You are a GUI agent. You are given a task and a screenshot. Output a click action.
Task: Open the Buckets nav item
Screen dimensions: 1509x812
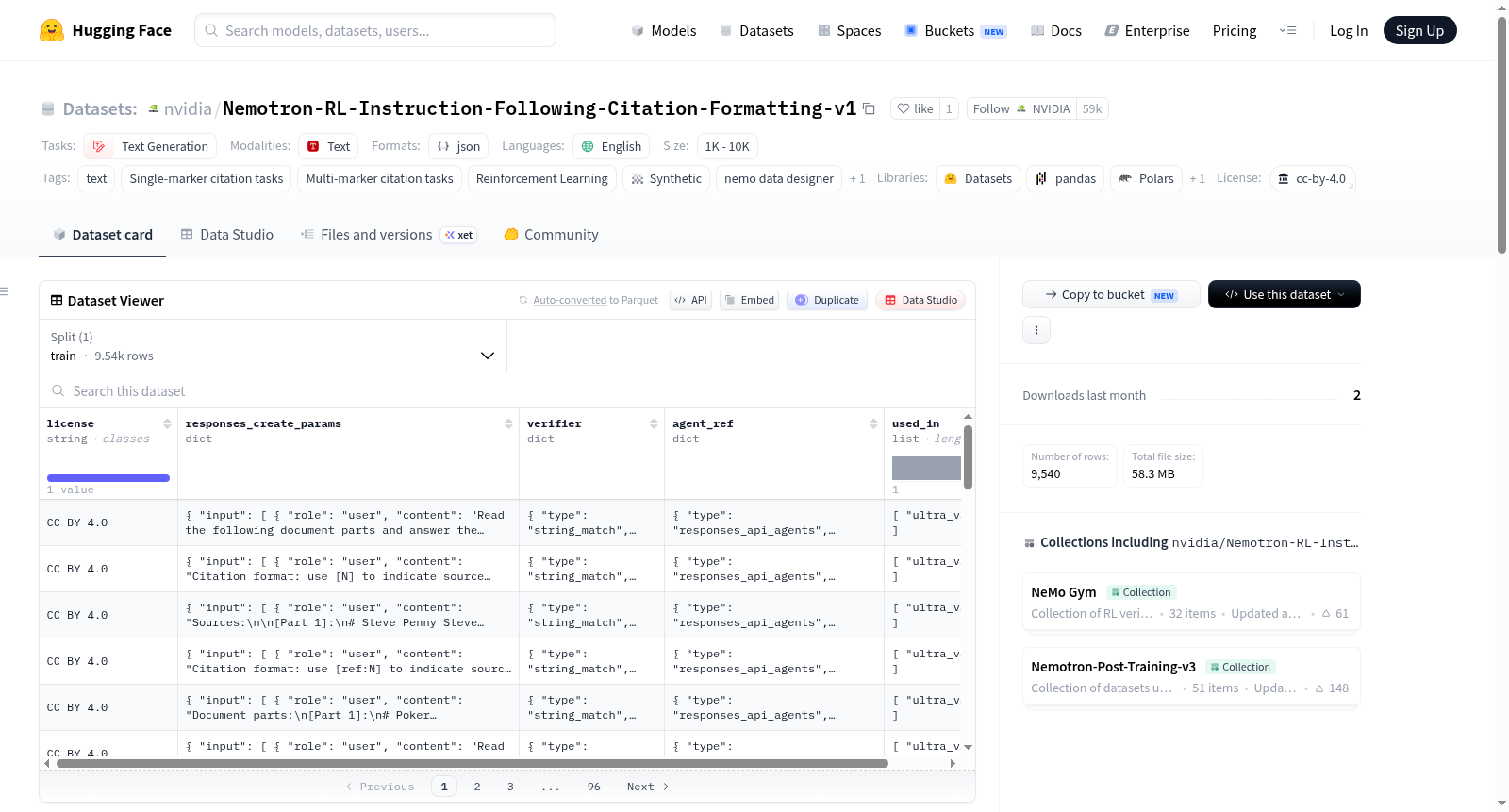coord(955,30)
